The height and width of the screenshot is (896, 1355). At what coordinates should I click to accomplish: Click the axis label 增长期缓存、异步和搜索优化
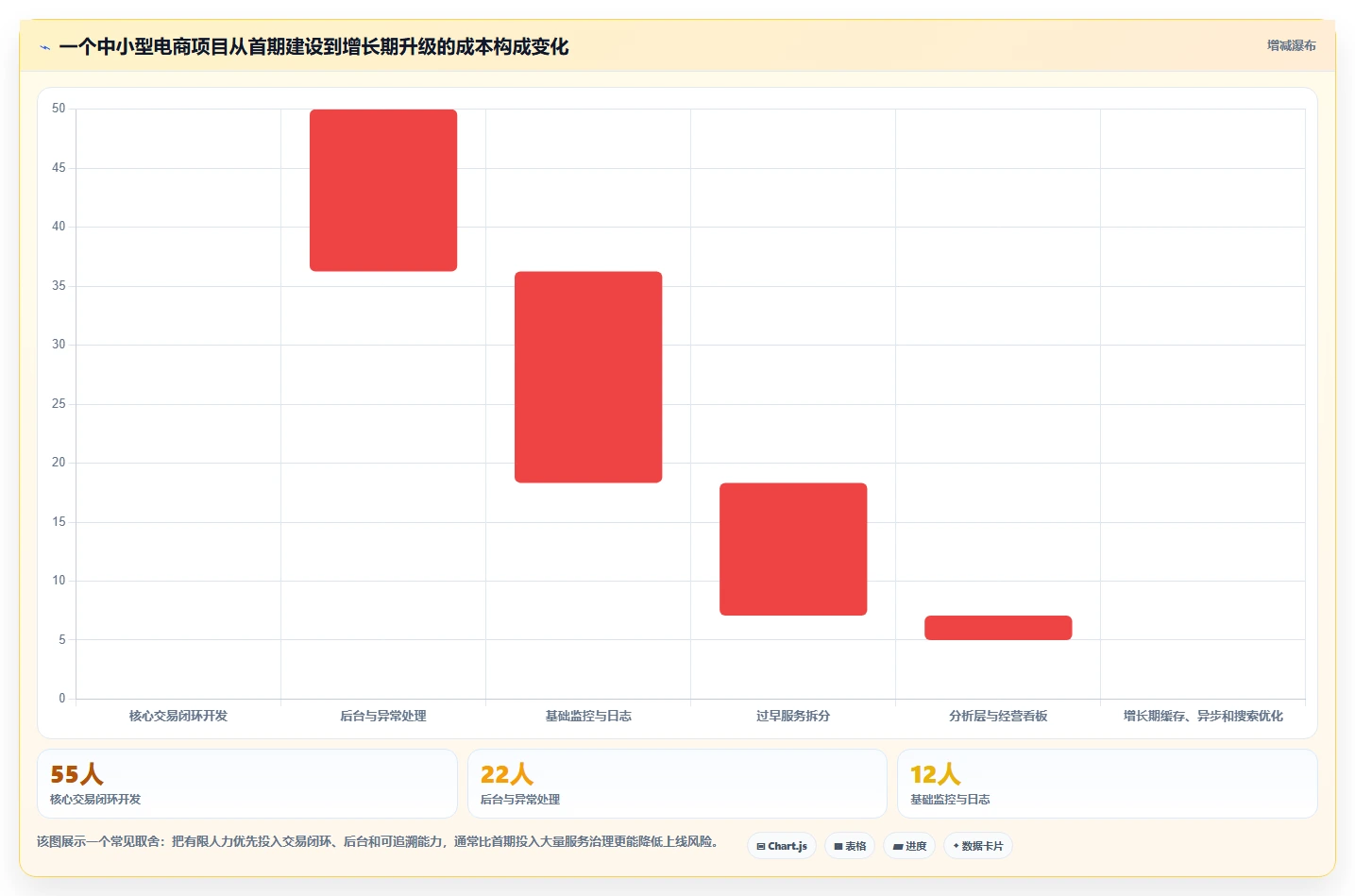point(1203,716)
